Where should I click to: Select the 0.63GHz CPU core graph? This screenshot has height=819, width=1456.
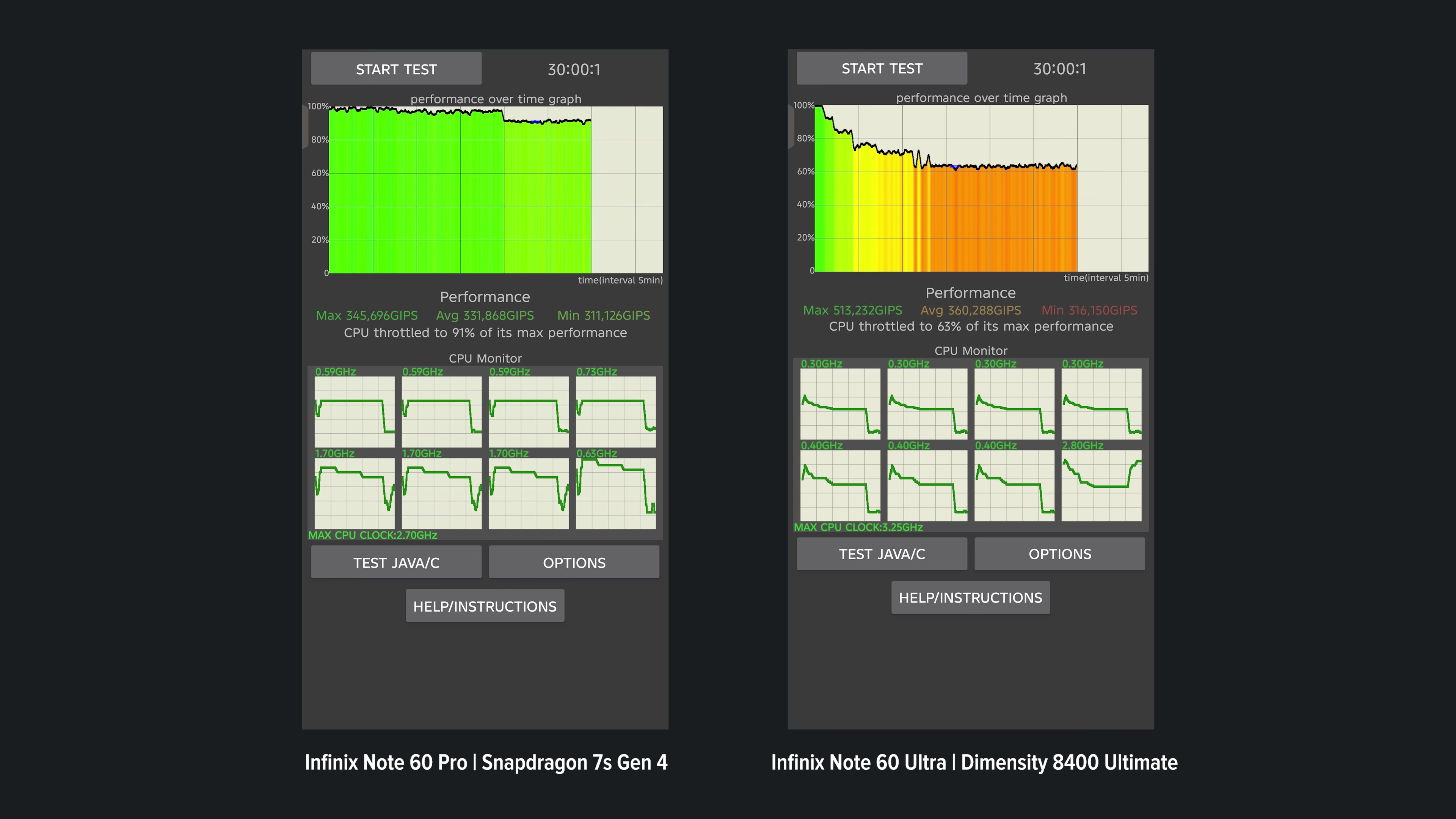[615, 493]
